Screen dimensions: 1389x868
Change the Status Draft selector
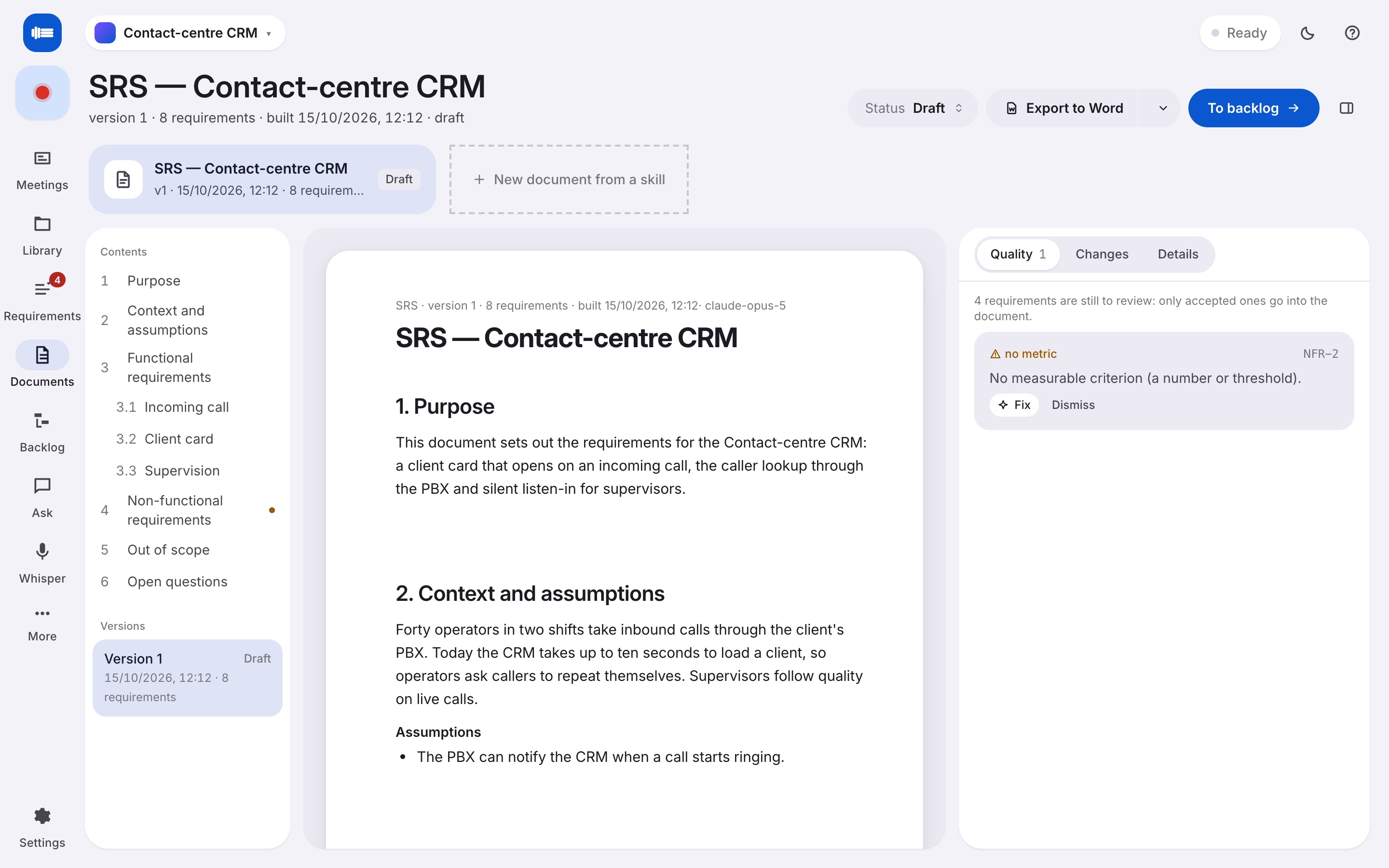(x=912, y=108)
